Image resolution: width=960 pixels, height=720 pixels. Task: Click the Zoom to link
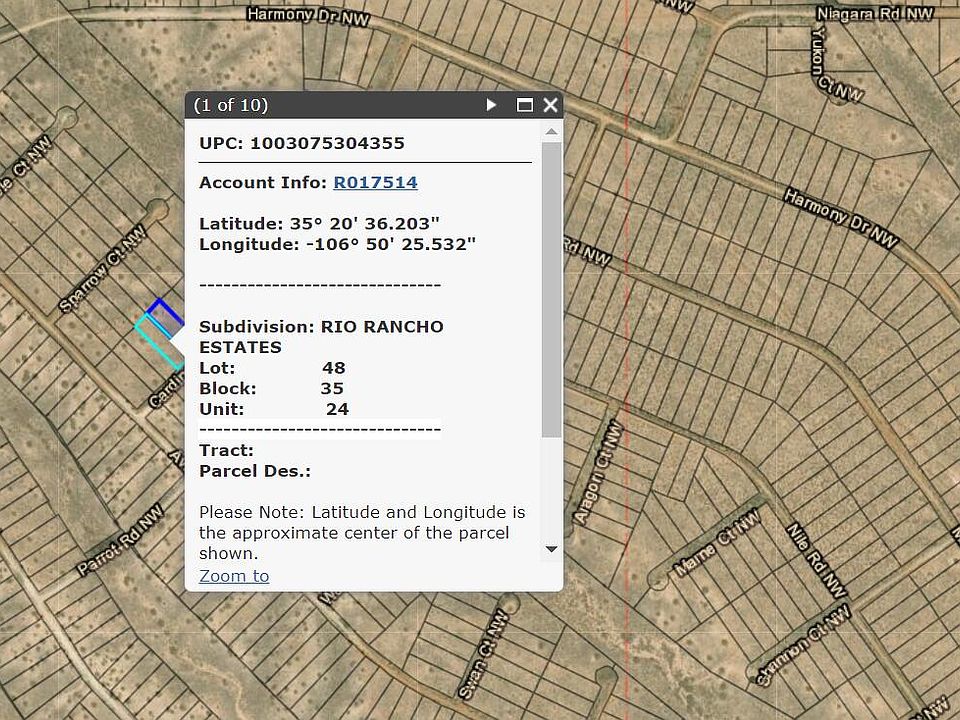click(x=234, y=575)
